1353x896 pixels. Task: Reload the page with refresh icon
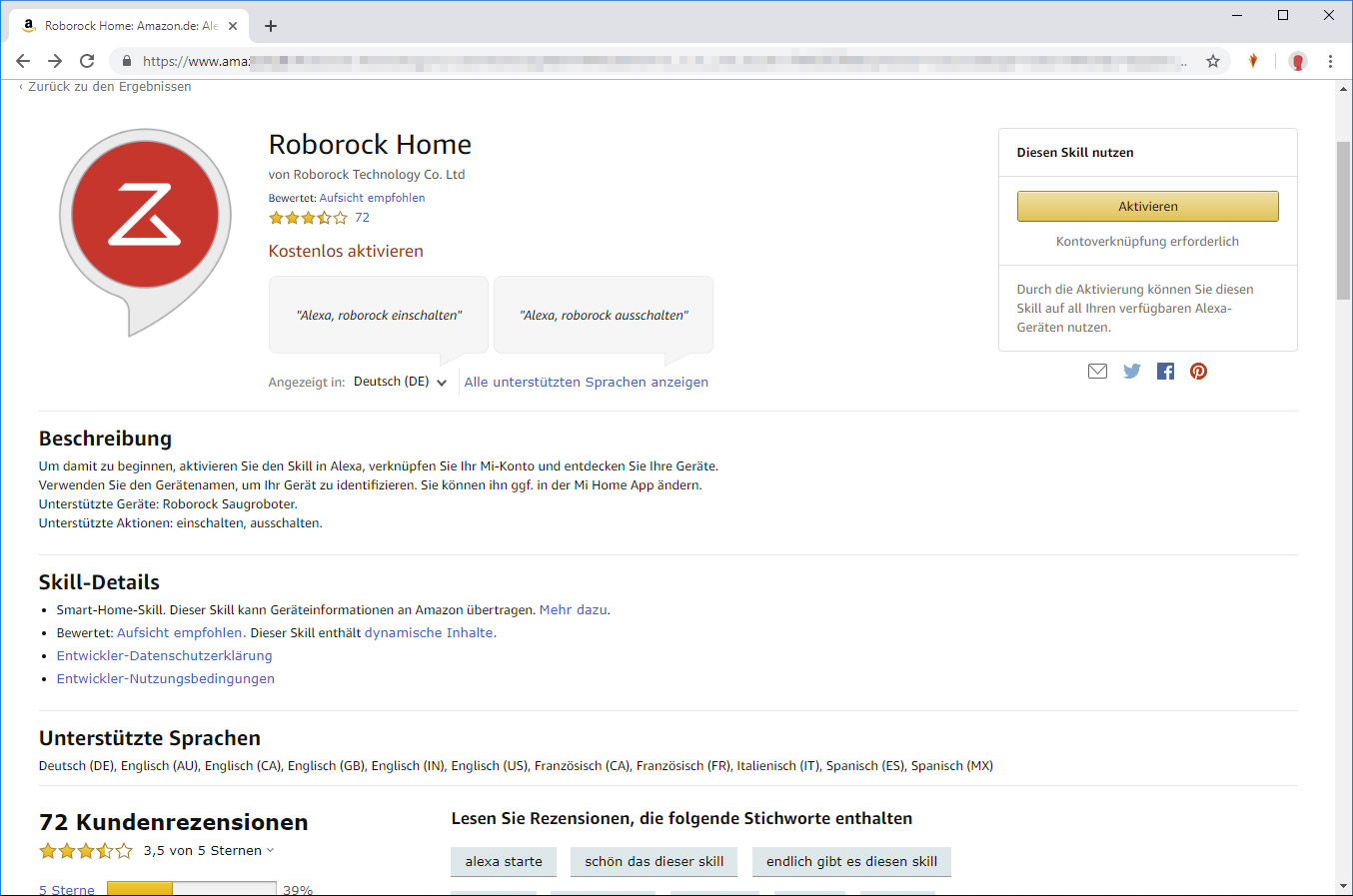pos(87,61)
